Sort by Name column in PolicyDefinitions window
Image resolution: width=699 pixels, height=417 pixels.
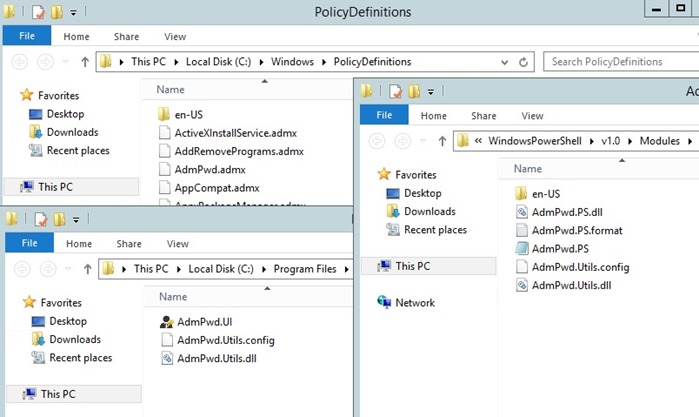[x=170, y=90]
